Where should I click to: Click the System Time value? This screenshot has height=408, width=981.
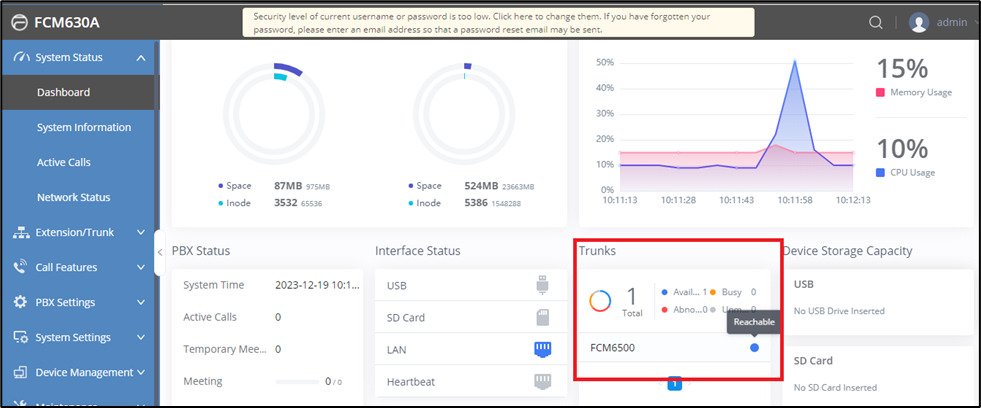tap(317, 285)
